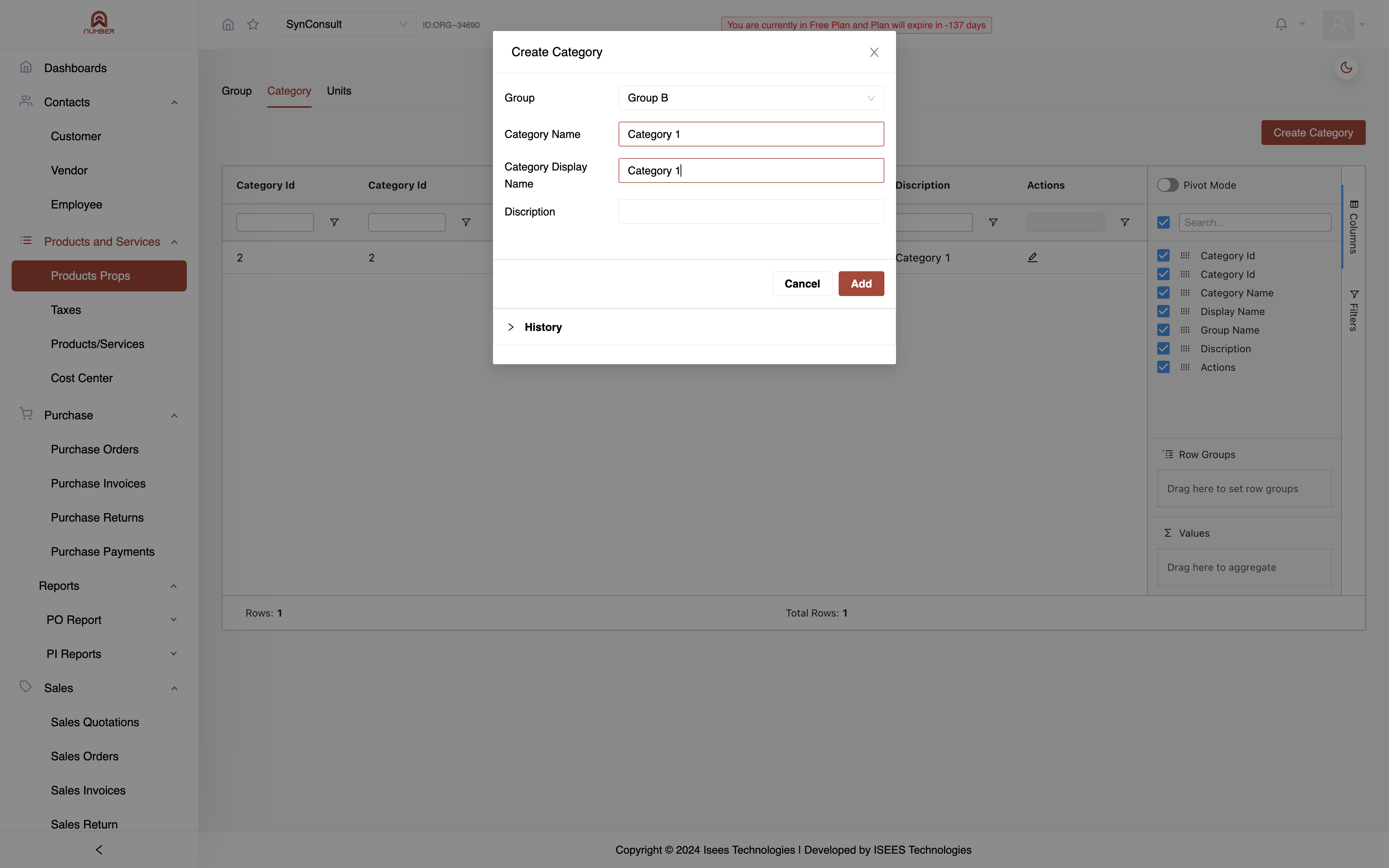Image resolution: width=1389 pixels, height=868 pixels.
Task: Open the Columns side panel tab
Action: pos(1353,227)
